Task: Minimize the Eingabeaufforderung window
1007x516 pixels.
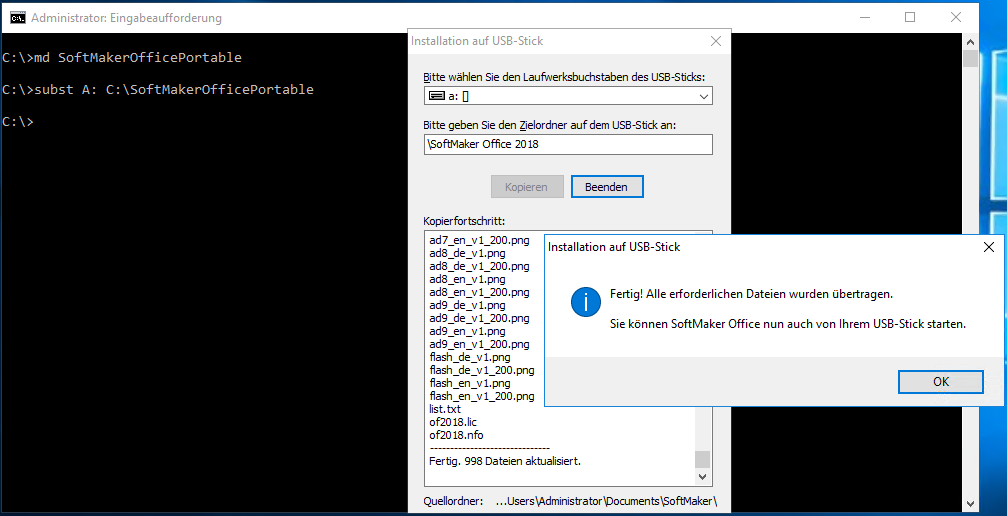Action: (863, 17)
